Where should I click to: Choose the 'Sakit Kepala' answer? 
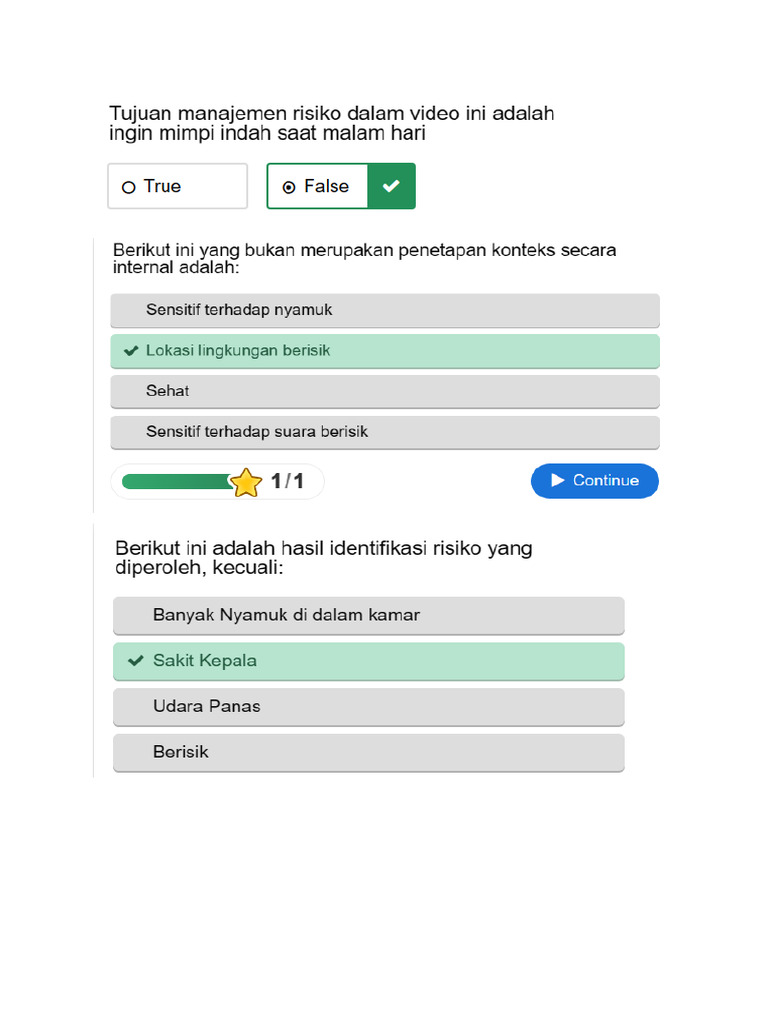(369, 661)
